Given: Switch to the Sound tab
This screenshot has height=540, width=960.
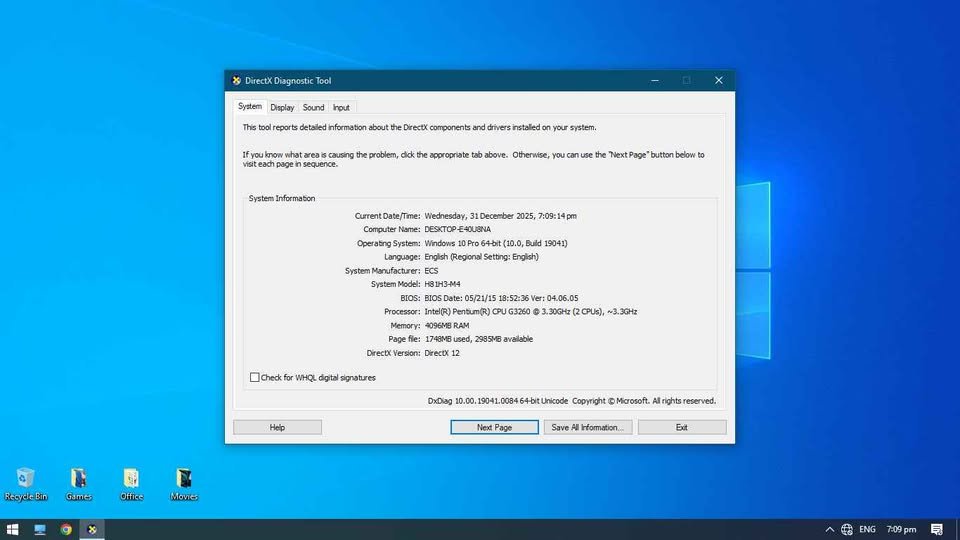Looking at the screenshot, I should point(313,107).
